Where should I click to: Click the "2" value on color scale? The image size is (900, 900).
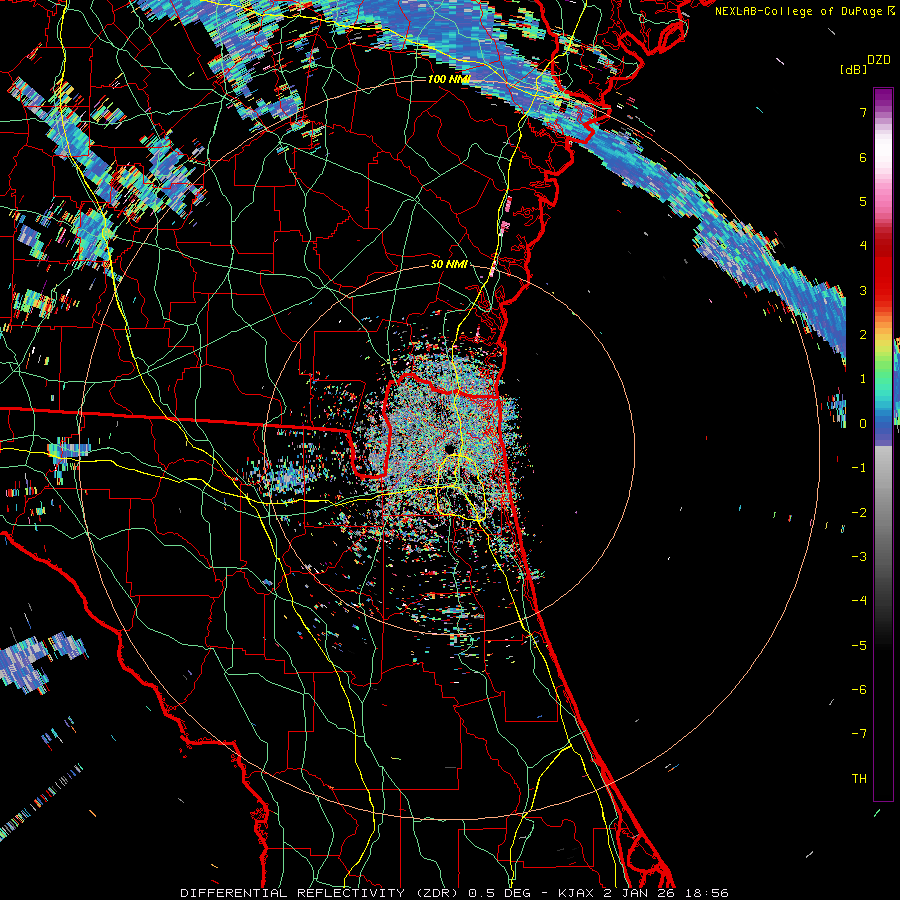[863, 335]
